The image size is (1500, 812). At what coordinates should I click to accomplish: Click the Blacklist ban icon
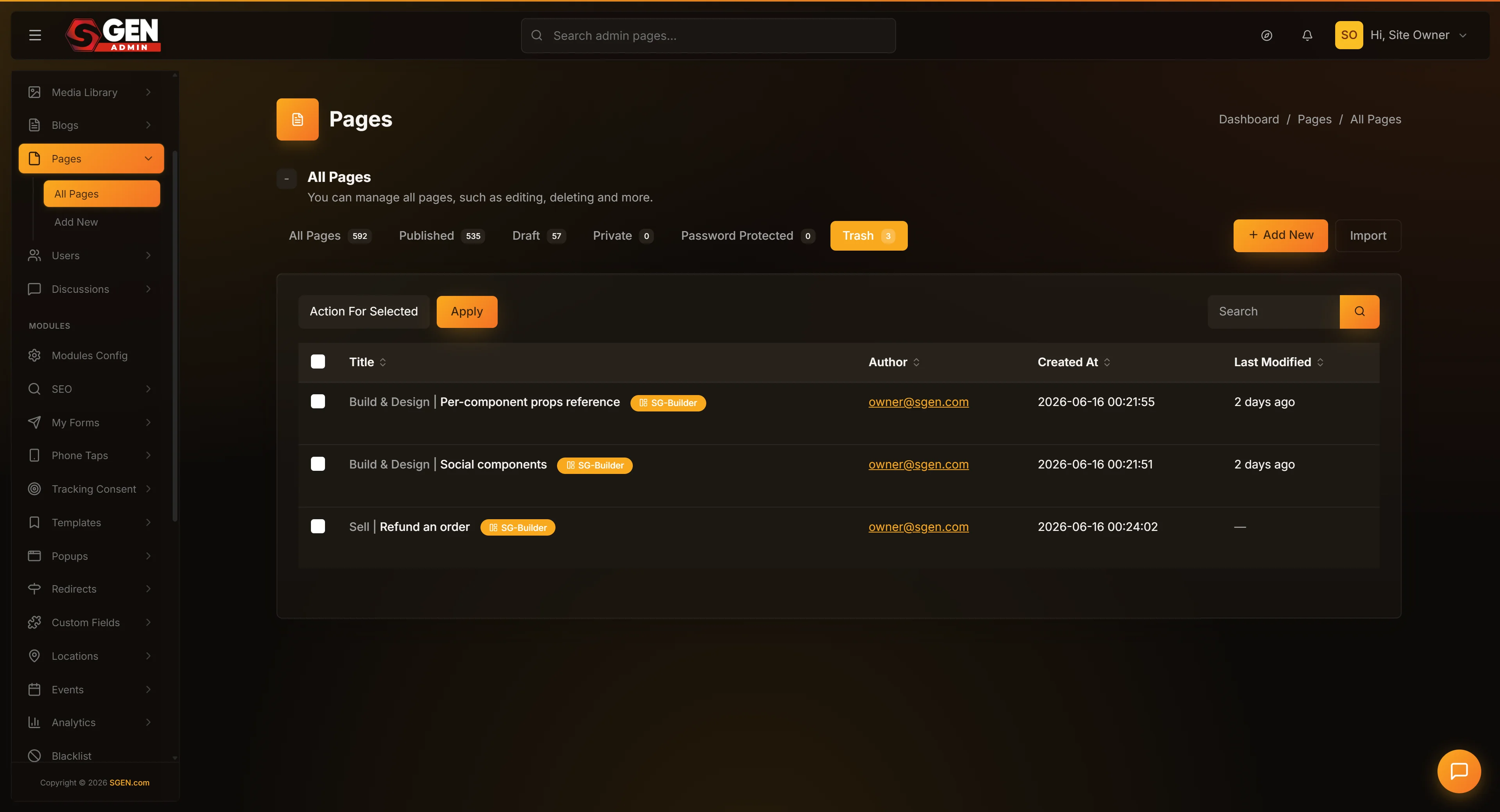pyautogui.click(x=34, y=755)
